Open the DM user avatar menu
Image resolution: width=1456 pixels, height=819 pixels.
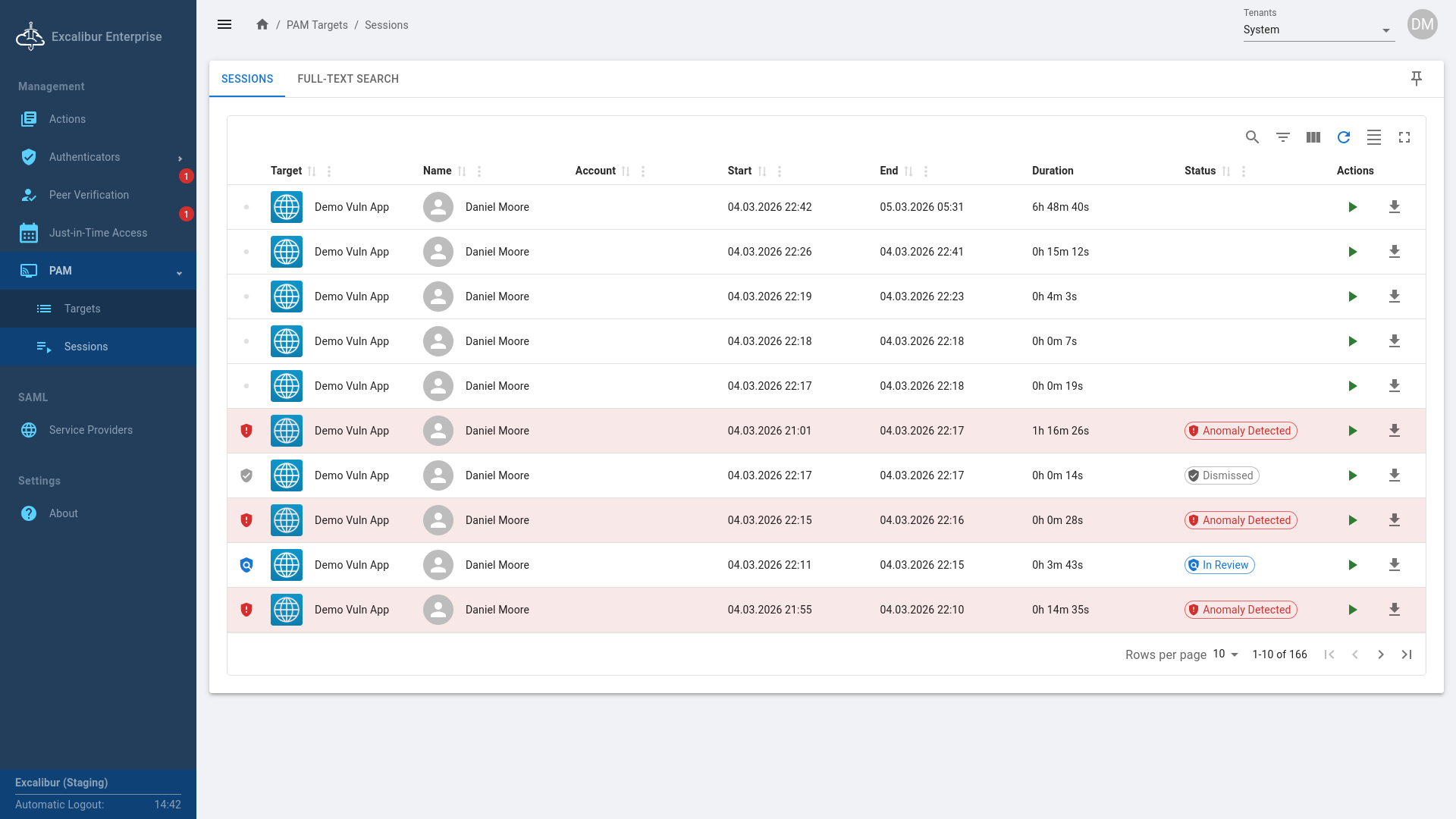pyautogui.click(x=1422, y=25)
